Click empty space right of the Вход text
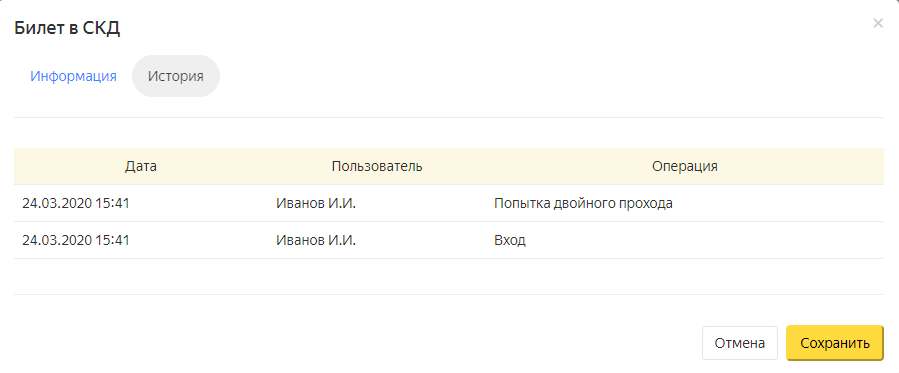Viewport: 899px width, 373px height. tap(705, 240)
